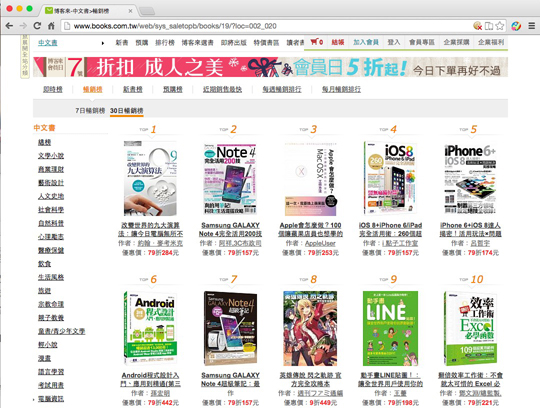The width and height of the screenshot is (540, 408).
Task: Expand the vertical all-site categories tab
Action: pos(25,56)
